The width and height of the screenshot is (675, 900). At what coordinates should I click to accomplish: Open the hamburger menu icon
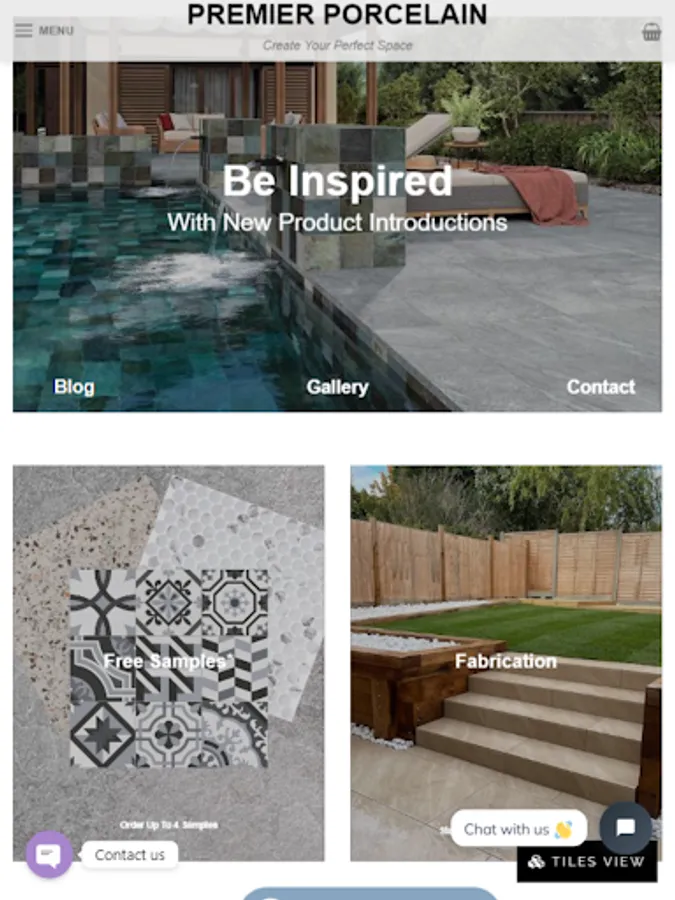coord(24,30)
